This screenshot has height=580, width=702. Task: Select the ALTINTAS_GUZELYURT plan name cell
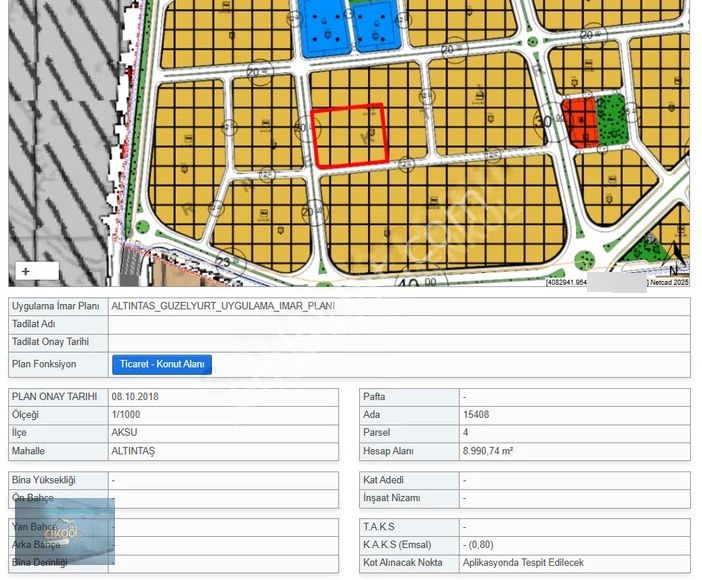point(223,306)
